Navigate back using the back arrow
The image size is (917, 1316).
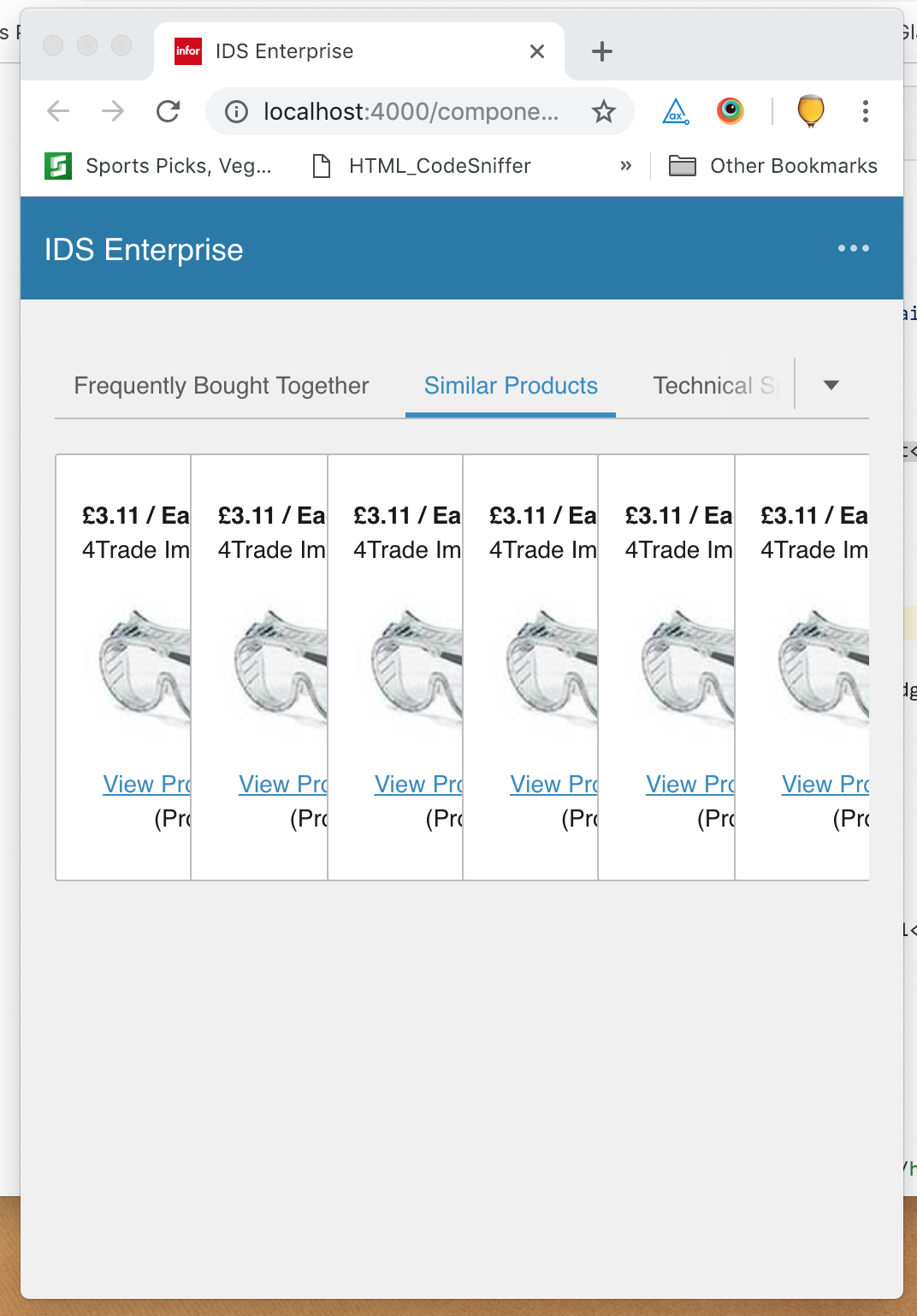coord(57,111)
